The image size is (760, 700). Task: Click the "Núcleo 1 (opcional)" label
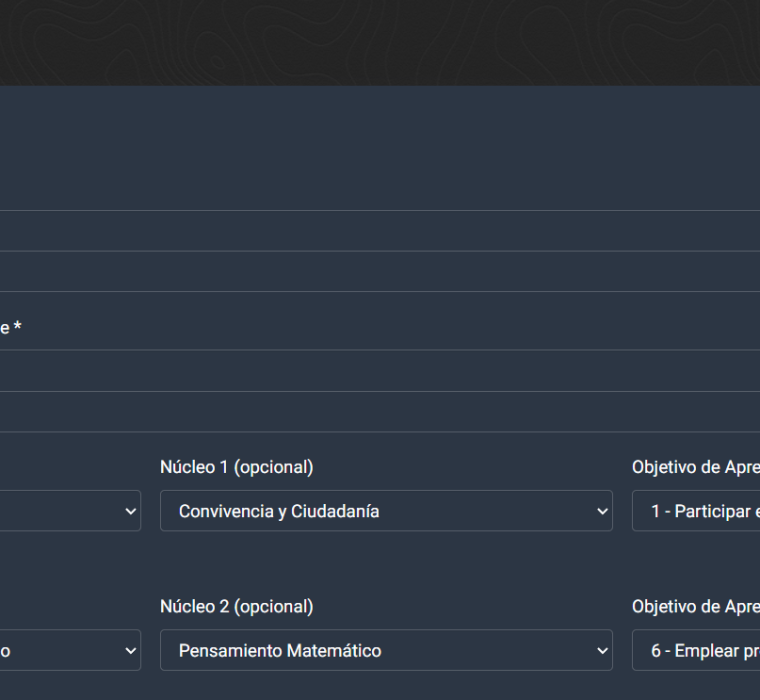(x=236, y=467)
